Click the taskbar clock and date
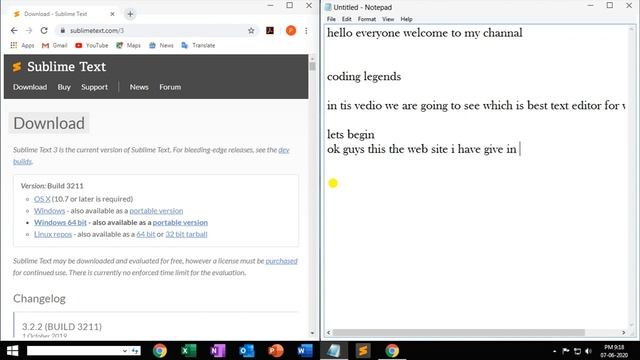 (614, 351)
